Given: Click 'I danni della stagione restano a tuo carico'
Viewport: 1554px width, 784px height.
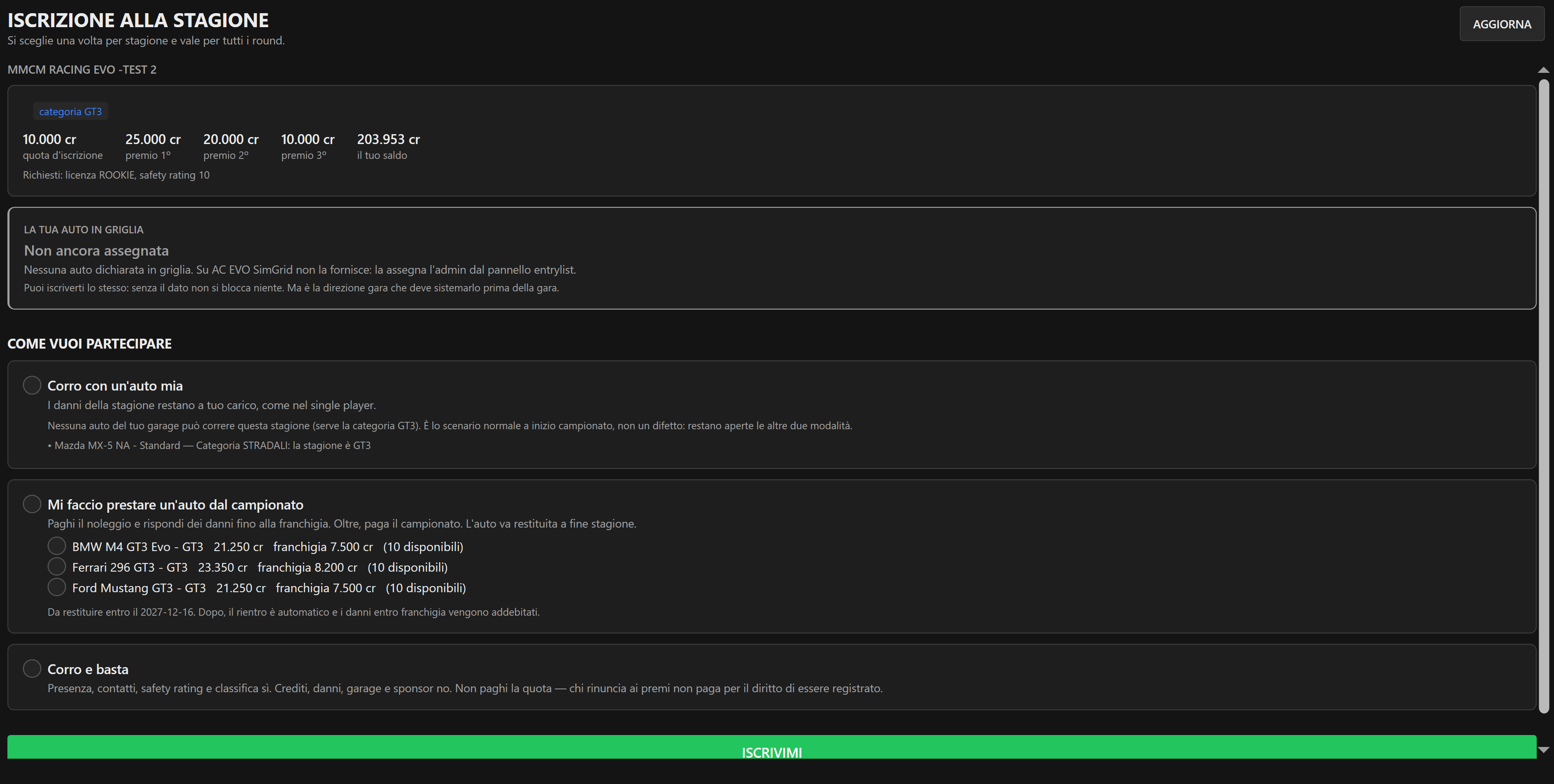Looking at the screenshot, I should (212, 405).
